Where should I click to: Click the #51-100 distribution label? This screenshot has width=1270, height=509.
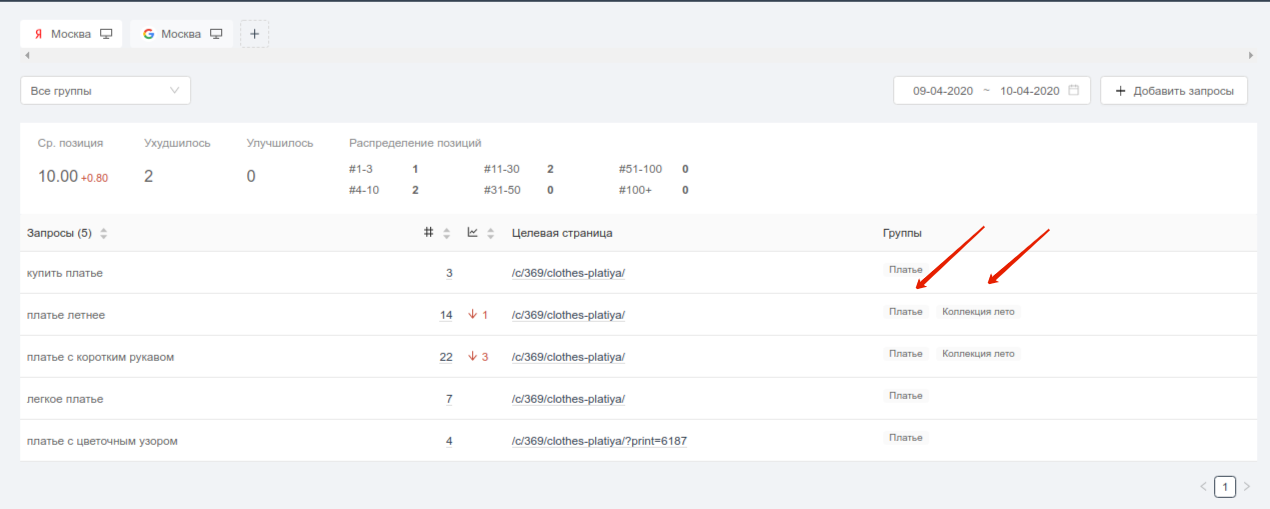coord(640,169)
